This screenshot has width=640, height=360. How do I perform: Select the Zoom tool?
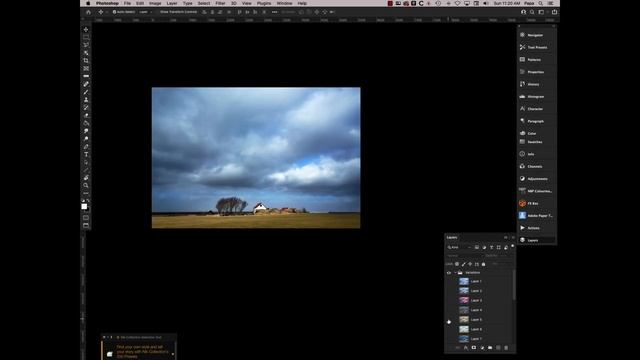86,185
